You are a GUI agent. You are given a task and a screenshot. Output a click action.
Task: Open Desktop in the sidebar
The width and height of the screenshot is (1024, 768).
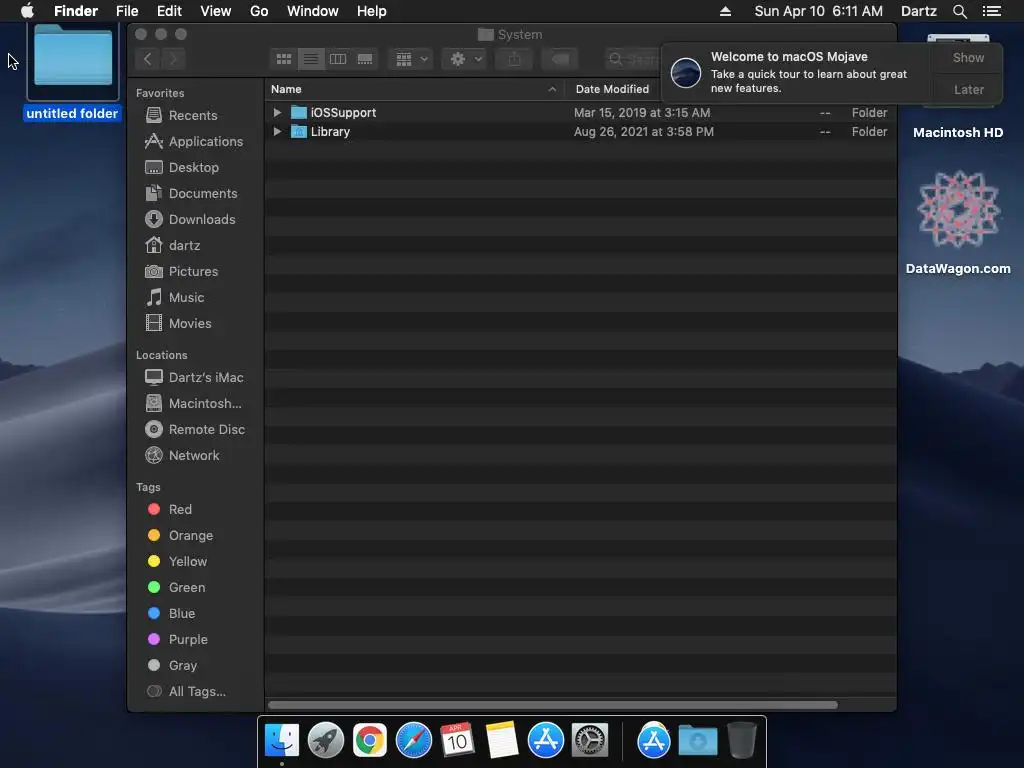point(194,167)
